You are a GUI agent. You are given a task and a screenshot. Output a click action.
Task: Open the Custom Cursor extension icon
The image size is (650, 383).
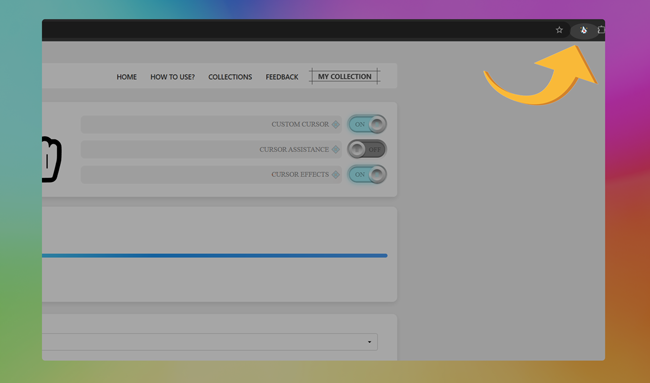(x=584, y=30)
